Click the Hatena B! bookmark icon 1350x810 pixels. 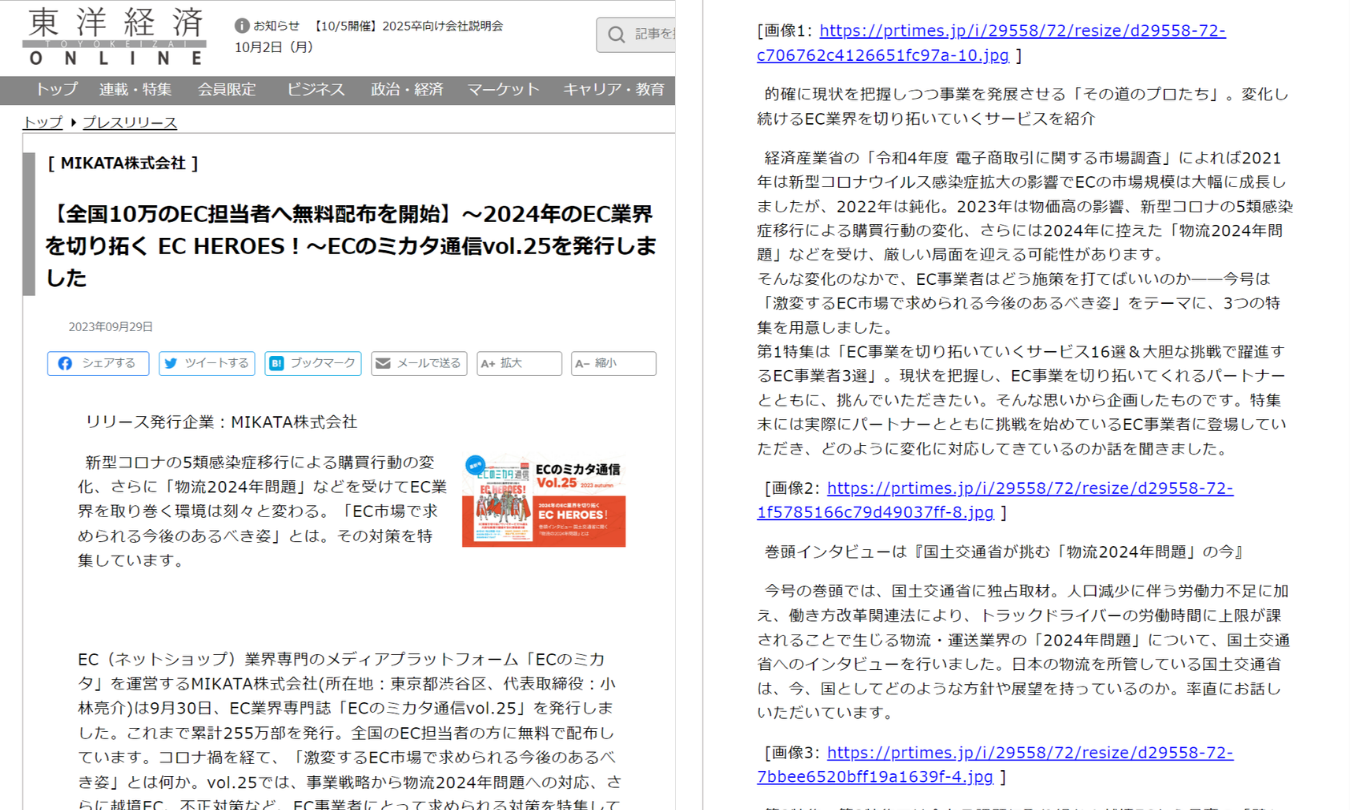point(277,364)
